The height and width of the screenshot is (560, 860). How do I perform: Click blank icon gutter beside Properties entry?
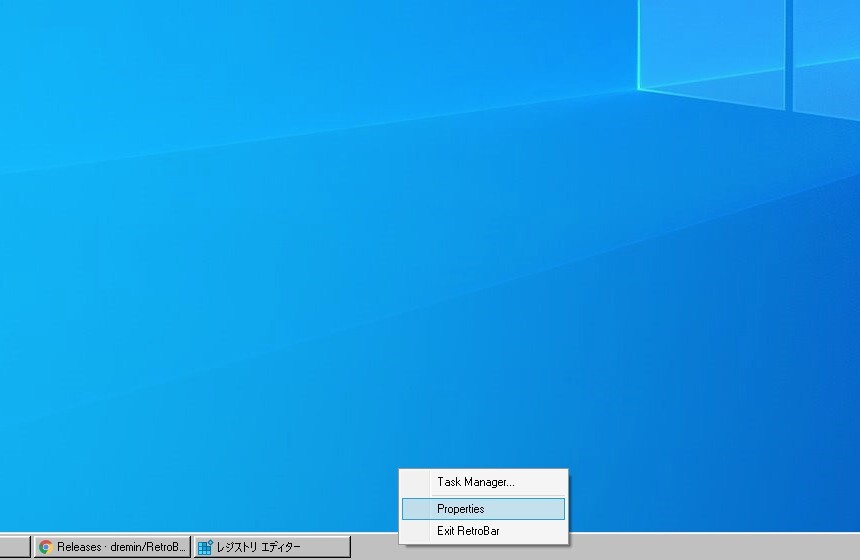[x=416, y=509]
